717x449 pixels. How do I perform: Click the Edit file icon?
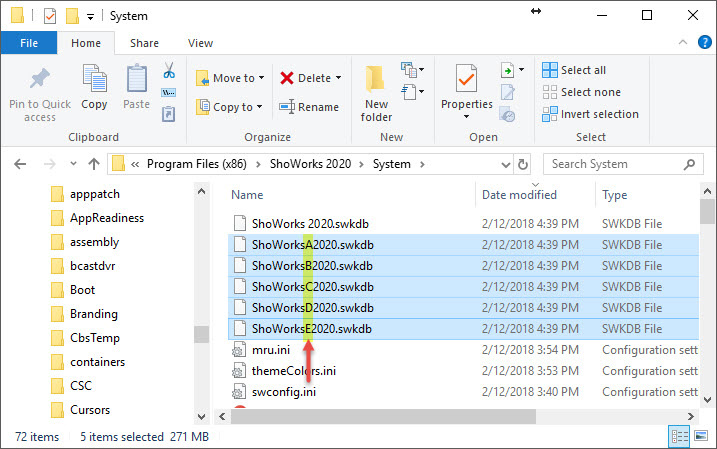(508, 92)
